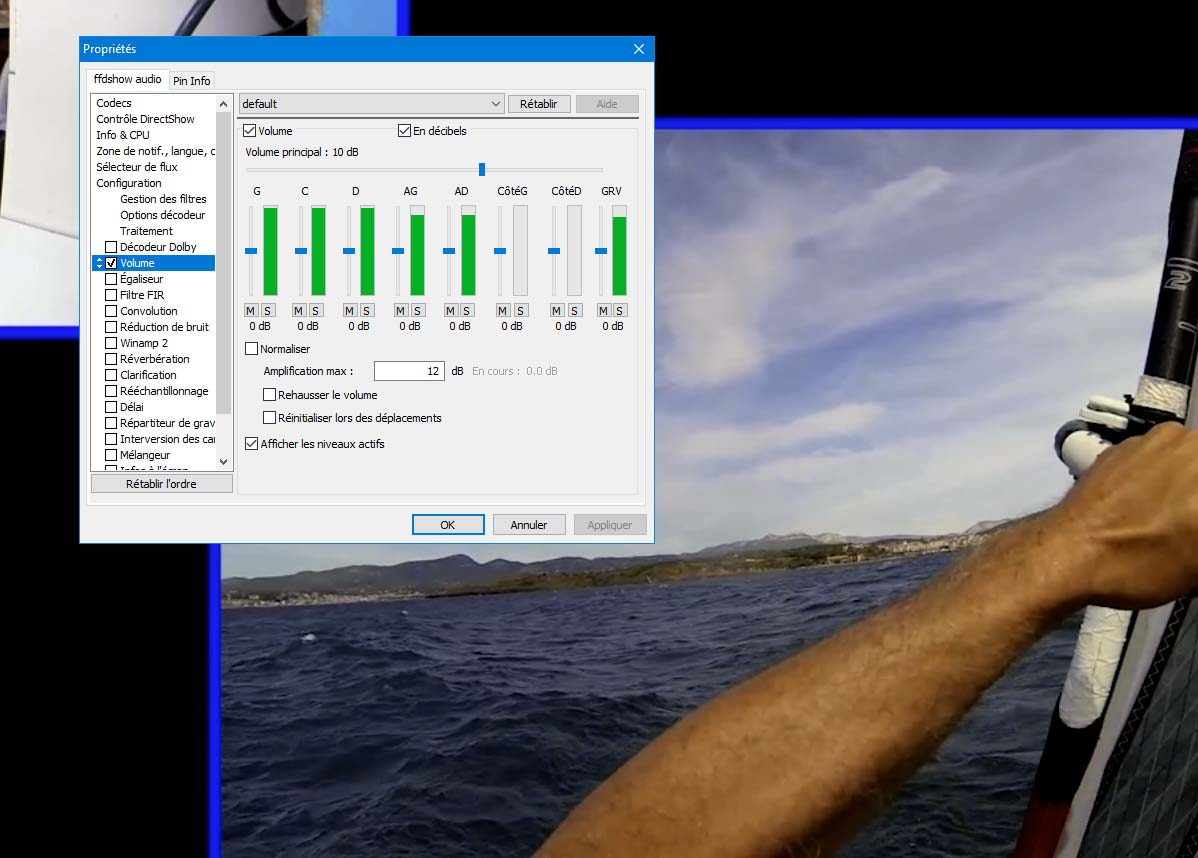
Task: Check Réinitialiser lors des déplacements
Action: tap(270, 418)
